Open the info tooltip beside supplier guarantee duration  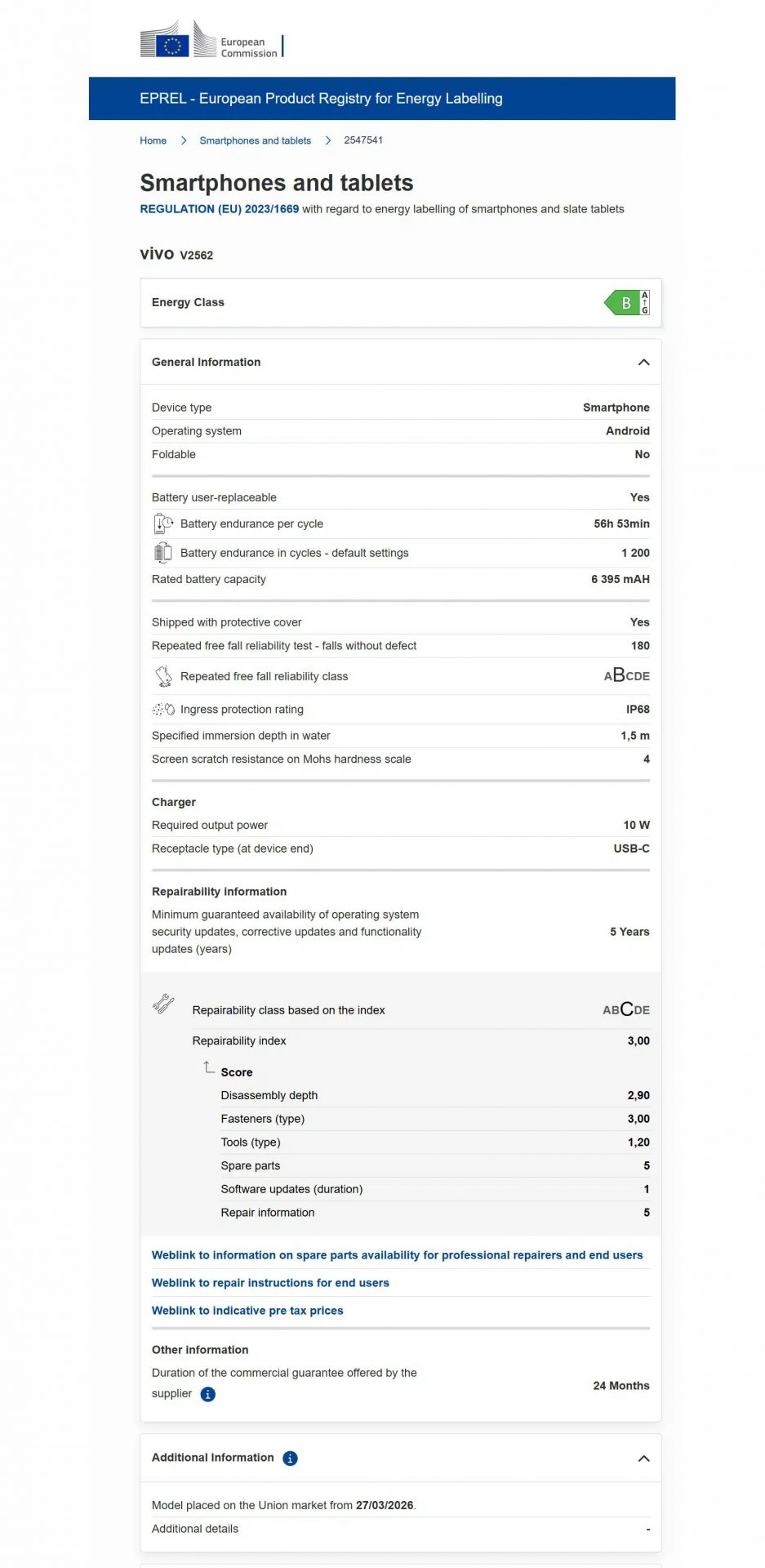click(207, 1394)
